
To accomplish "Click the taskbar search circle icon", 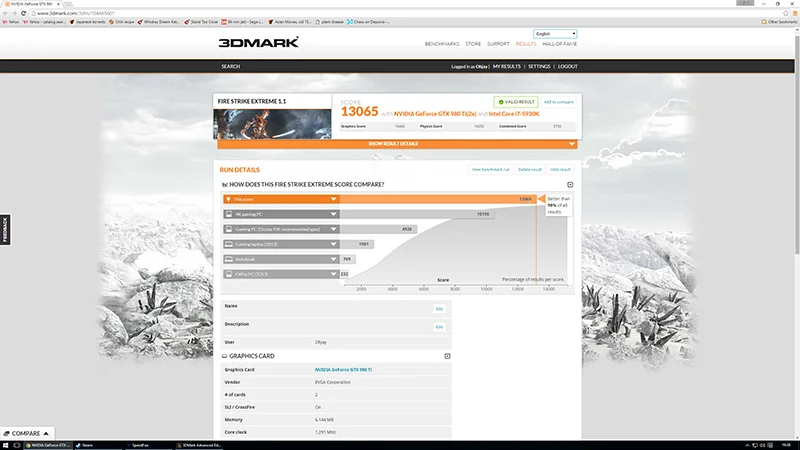I will point(17,445).
